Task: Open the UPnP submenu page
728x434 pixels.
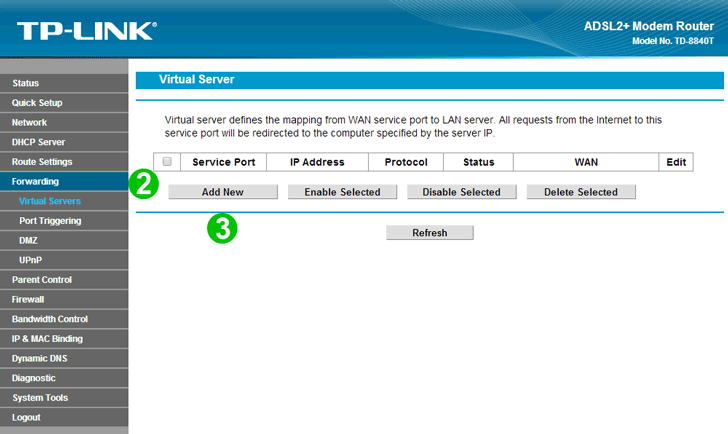Action: (x=64, y=260)
